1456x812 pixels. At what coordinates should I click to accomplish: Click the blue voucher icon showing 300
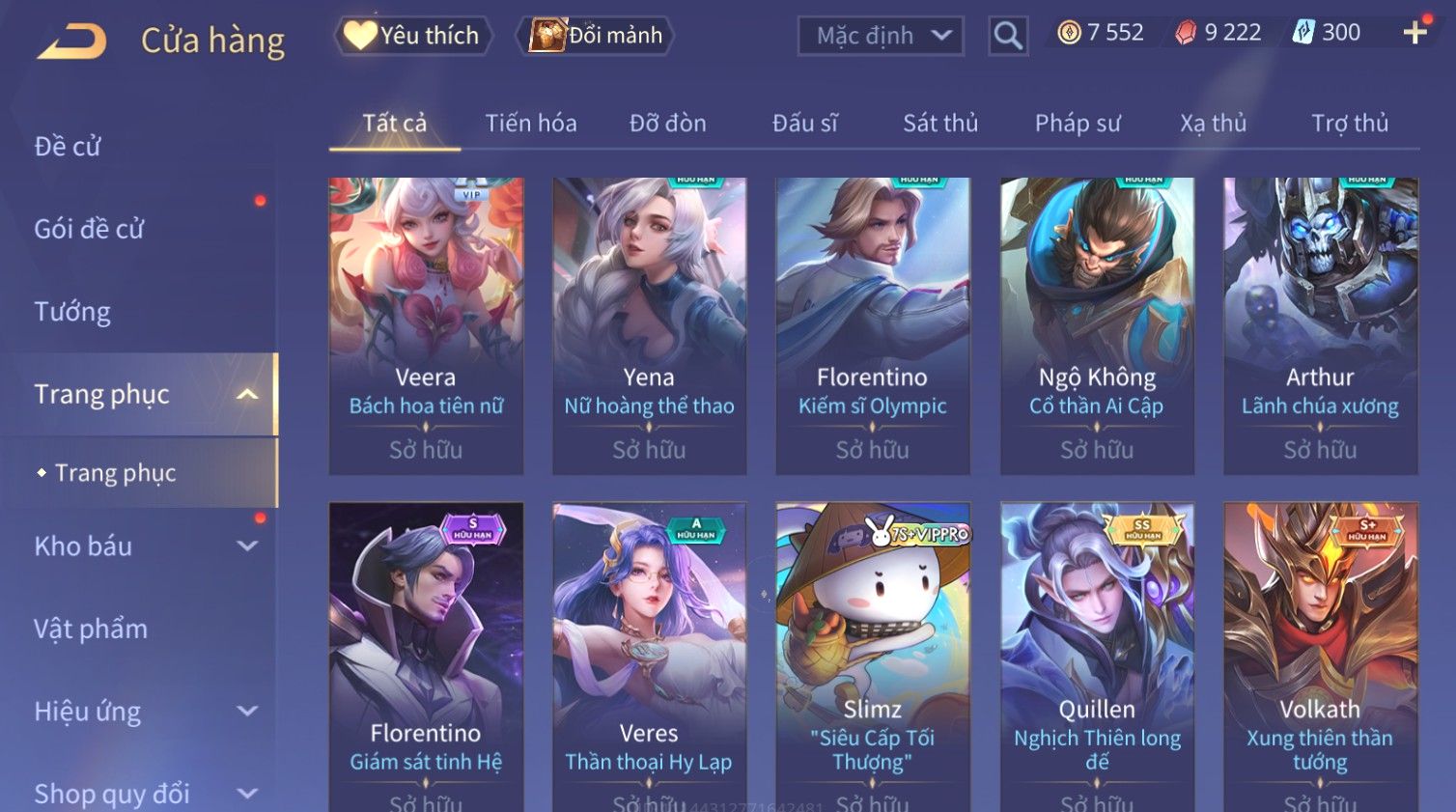tap(1303, 34)
